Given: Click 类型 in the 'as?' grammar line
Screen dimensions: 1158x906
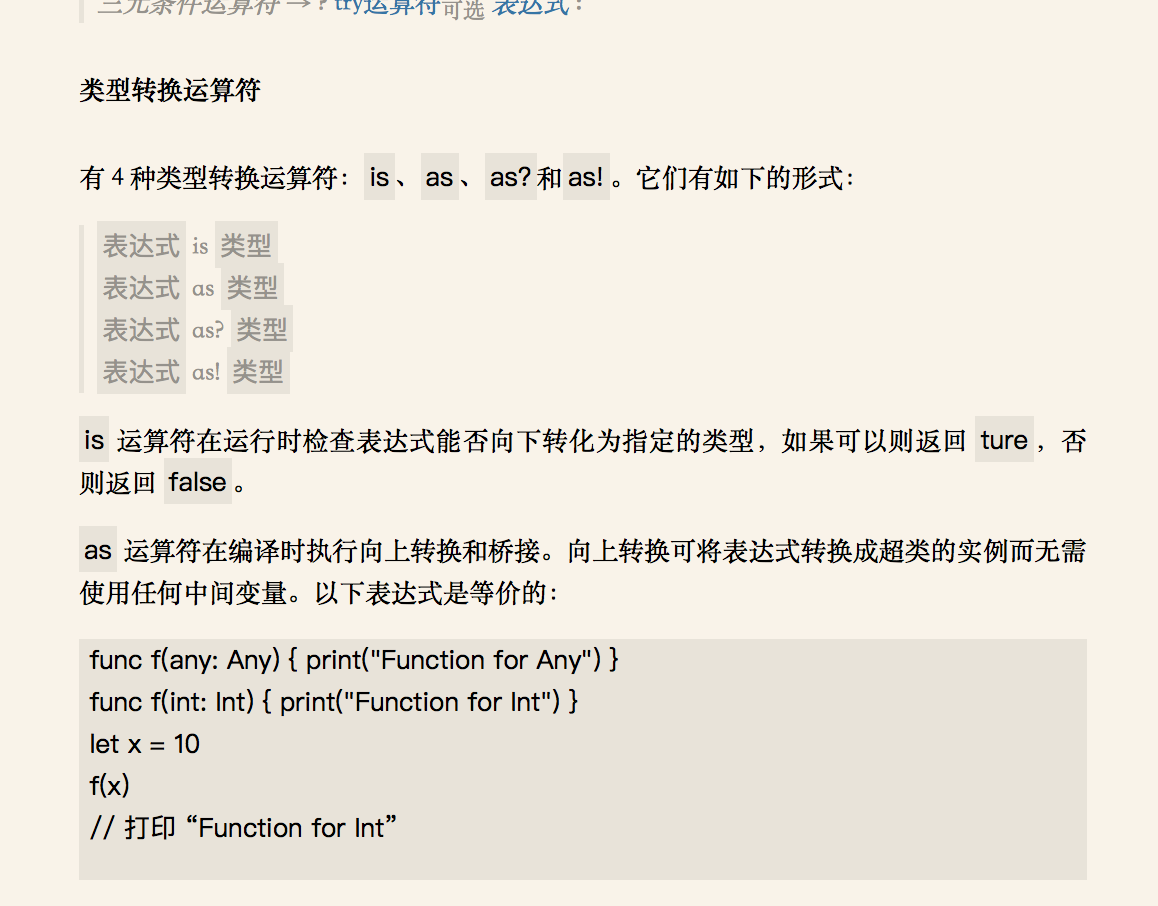Looking at the screenshot, I should tap(261, 329).
